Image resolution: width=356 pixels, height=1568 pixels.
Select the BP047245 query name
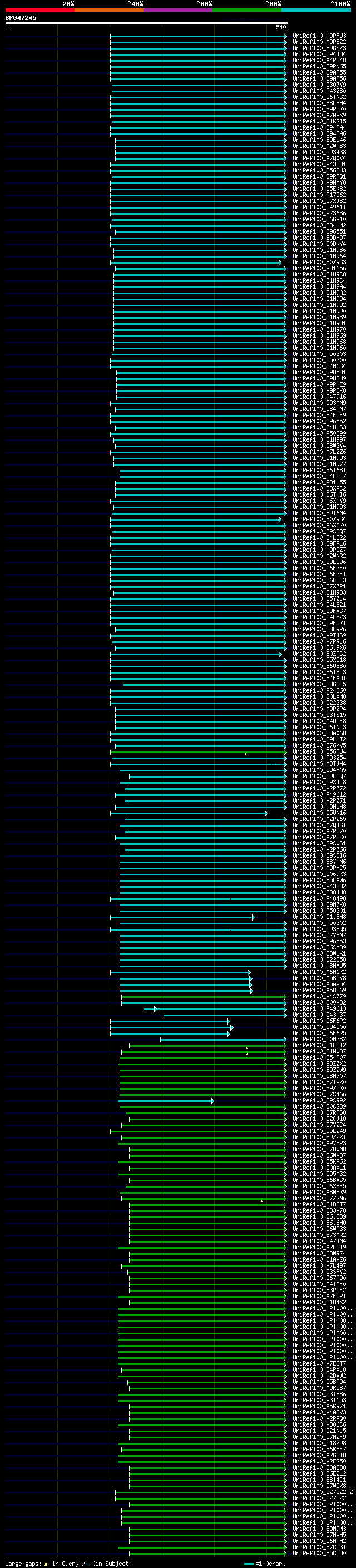tap(21, 18)
